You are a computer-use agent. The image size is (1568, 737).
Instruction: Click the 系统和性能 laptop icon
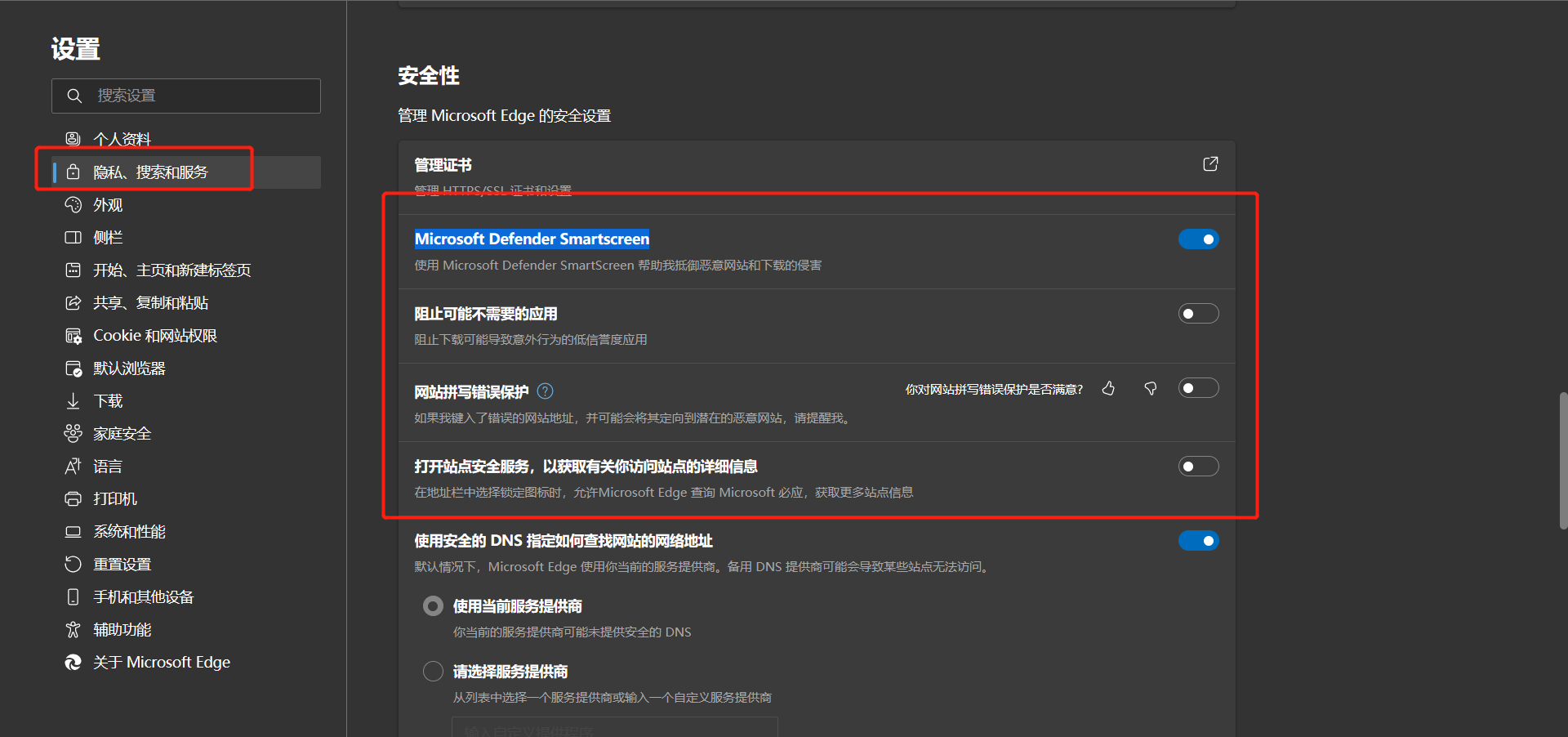(73, 531)
